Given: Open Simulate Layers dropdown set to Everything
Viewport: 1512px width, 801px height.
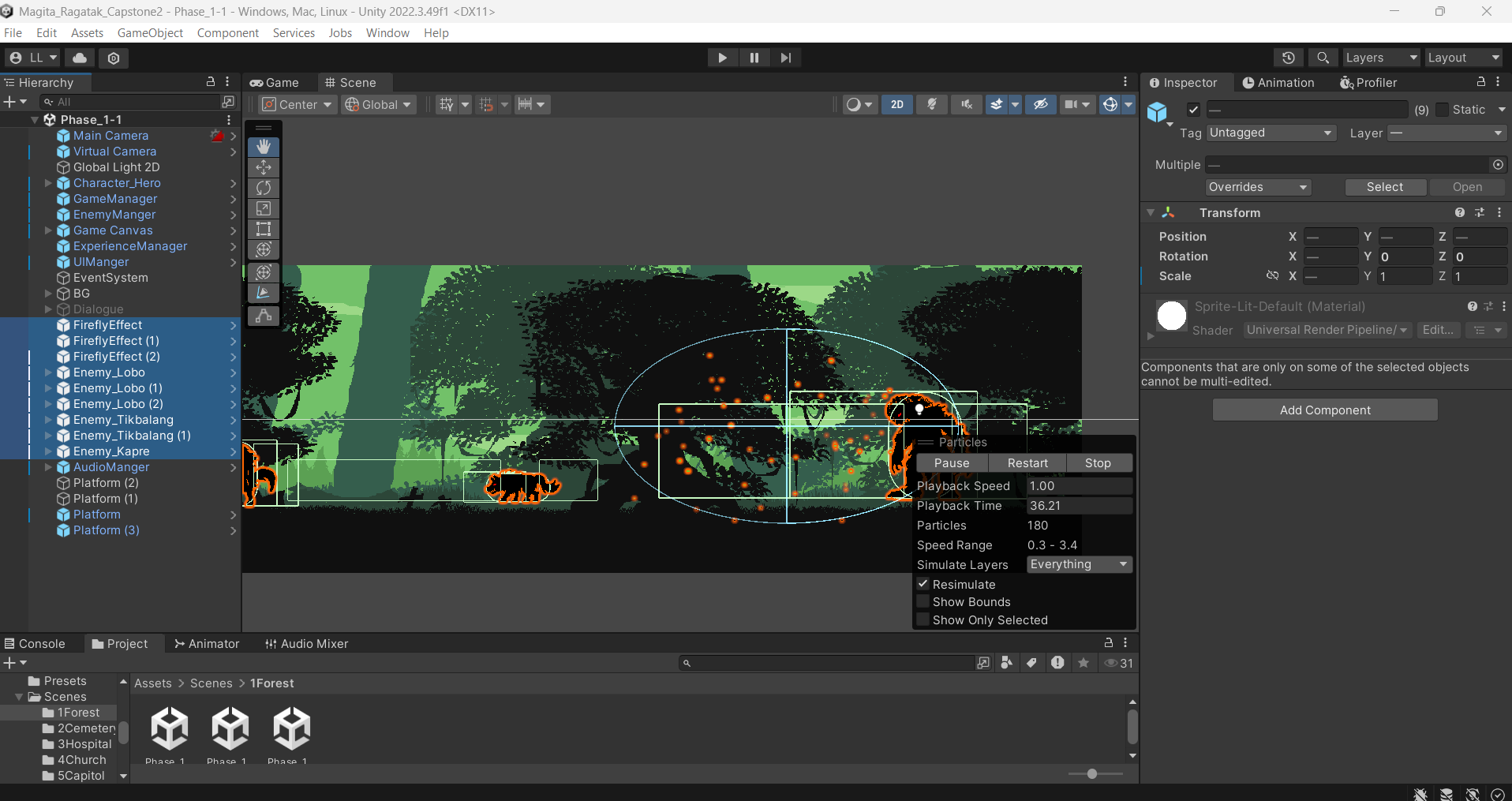Looking at the screenshot, I should point(1079,564).
